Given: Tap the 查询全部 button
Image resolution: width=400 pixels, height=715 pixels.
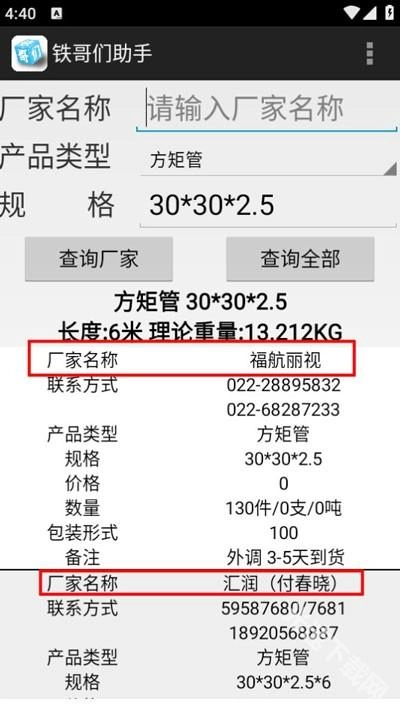Looking at the screenshot, I should click(300, 259).
